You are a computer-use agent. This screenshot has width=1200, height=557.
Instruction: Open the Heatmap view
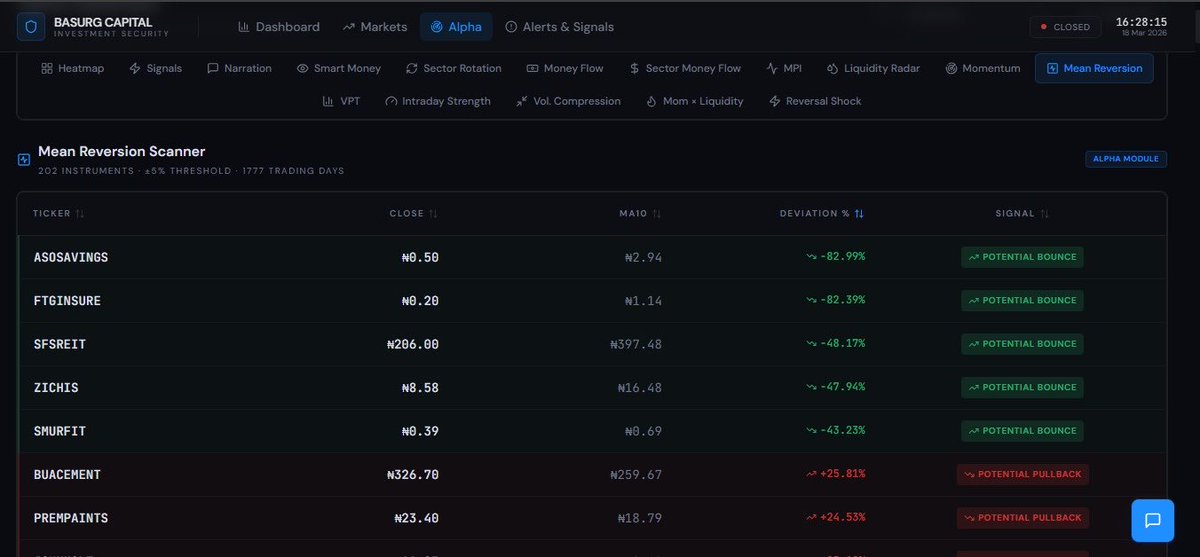[73, 68]
